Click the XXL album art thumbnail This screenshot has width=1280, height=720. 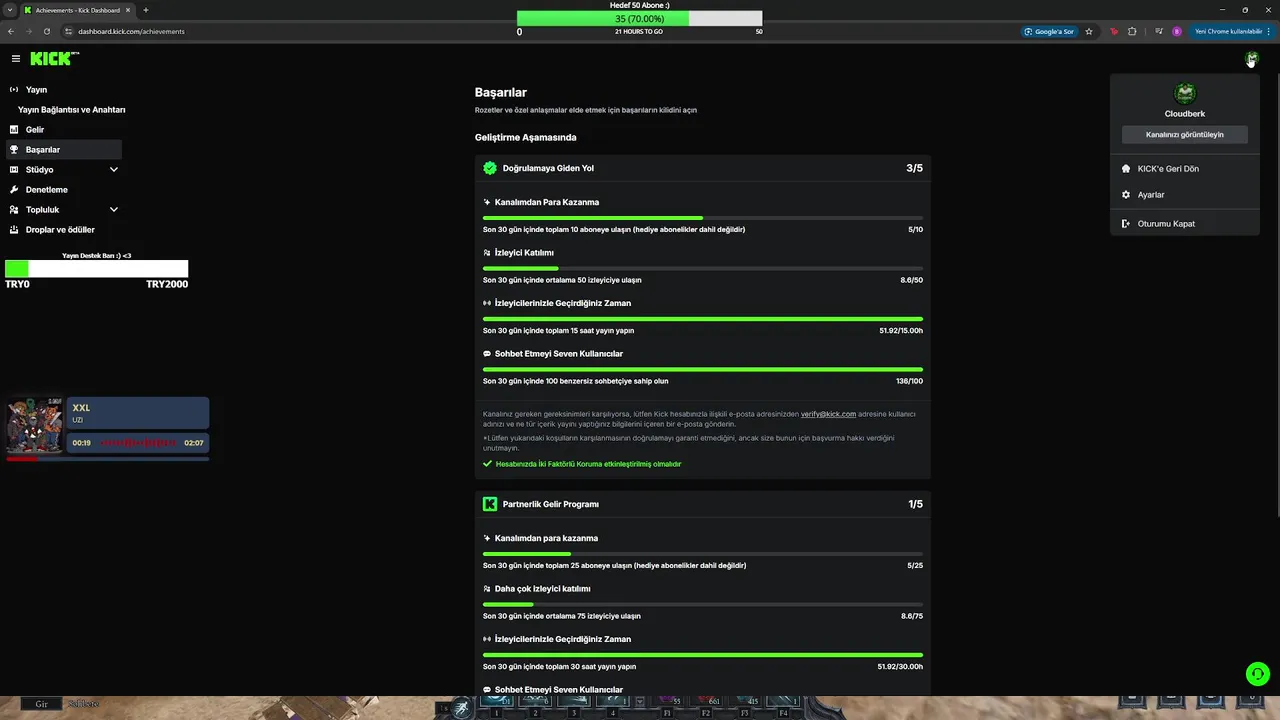34,425
